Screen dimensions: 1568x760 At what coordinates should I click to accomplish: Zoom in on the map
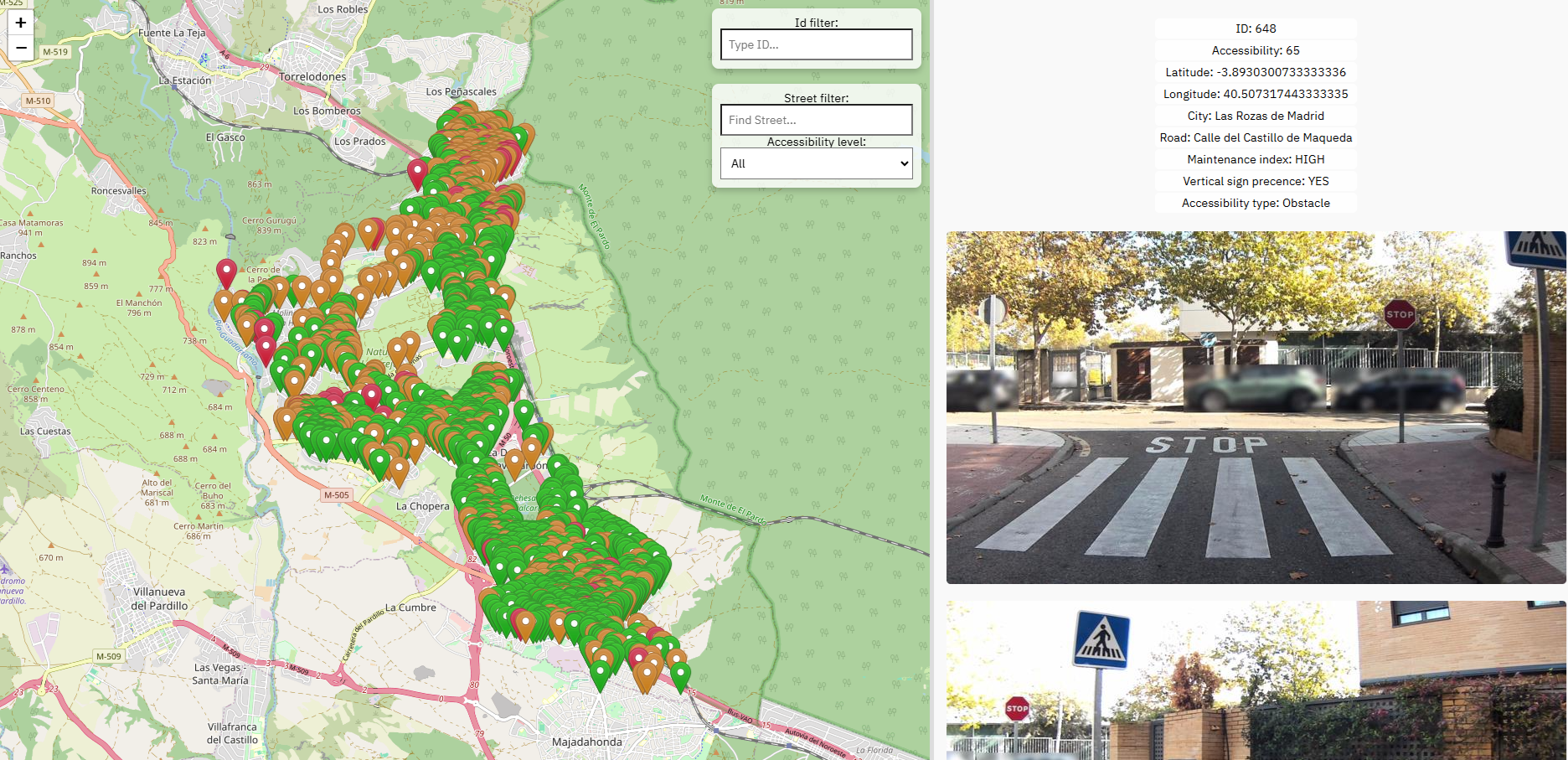[21, 23]
